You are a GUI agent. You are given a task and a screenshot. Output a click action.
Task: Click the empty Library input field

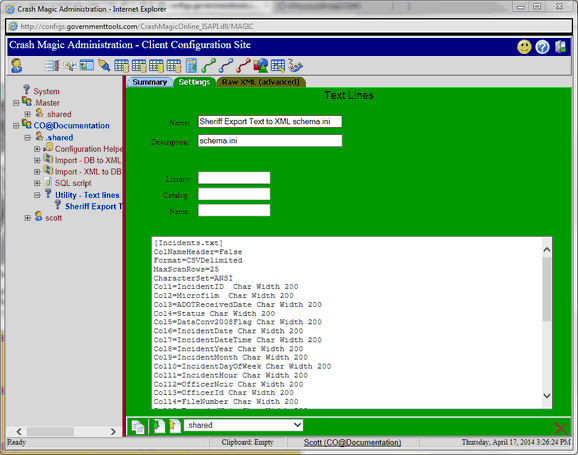(x=234, y=178)
